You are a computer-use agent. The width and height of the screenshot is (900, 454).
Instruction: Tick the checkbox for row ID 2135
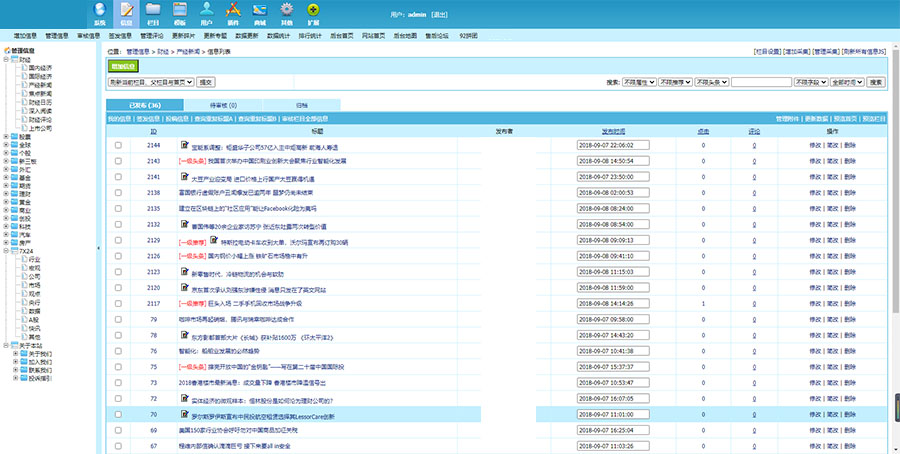(x=118, y=208)
